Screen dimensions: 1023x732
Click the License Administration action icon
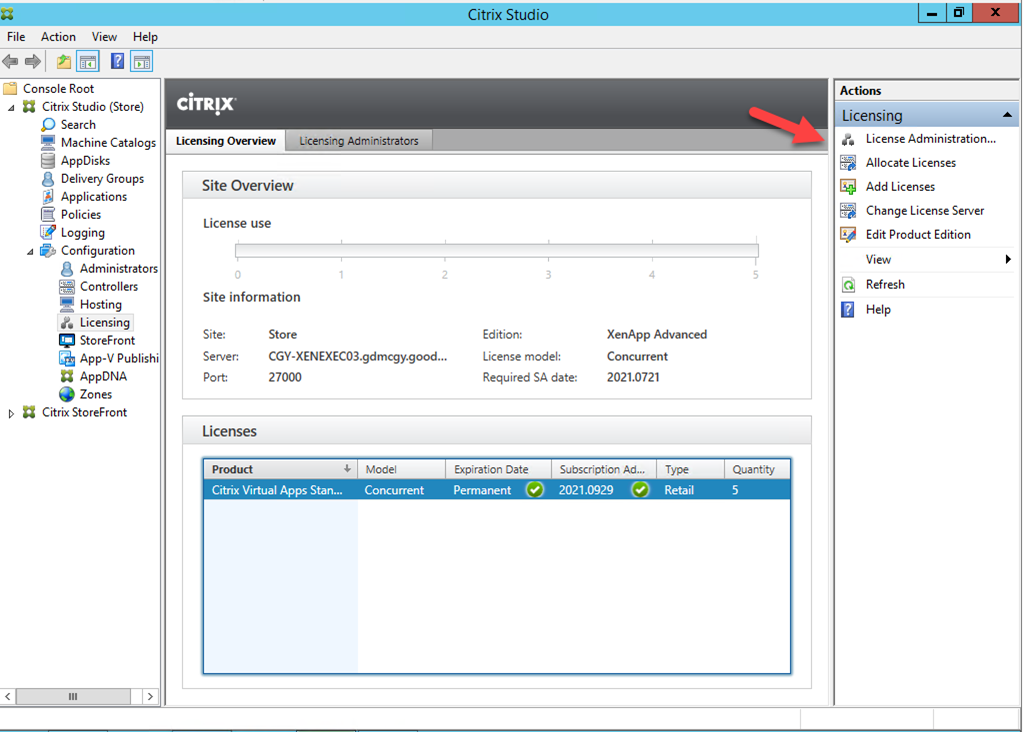848,139
